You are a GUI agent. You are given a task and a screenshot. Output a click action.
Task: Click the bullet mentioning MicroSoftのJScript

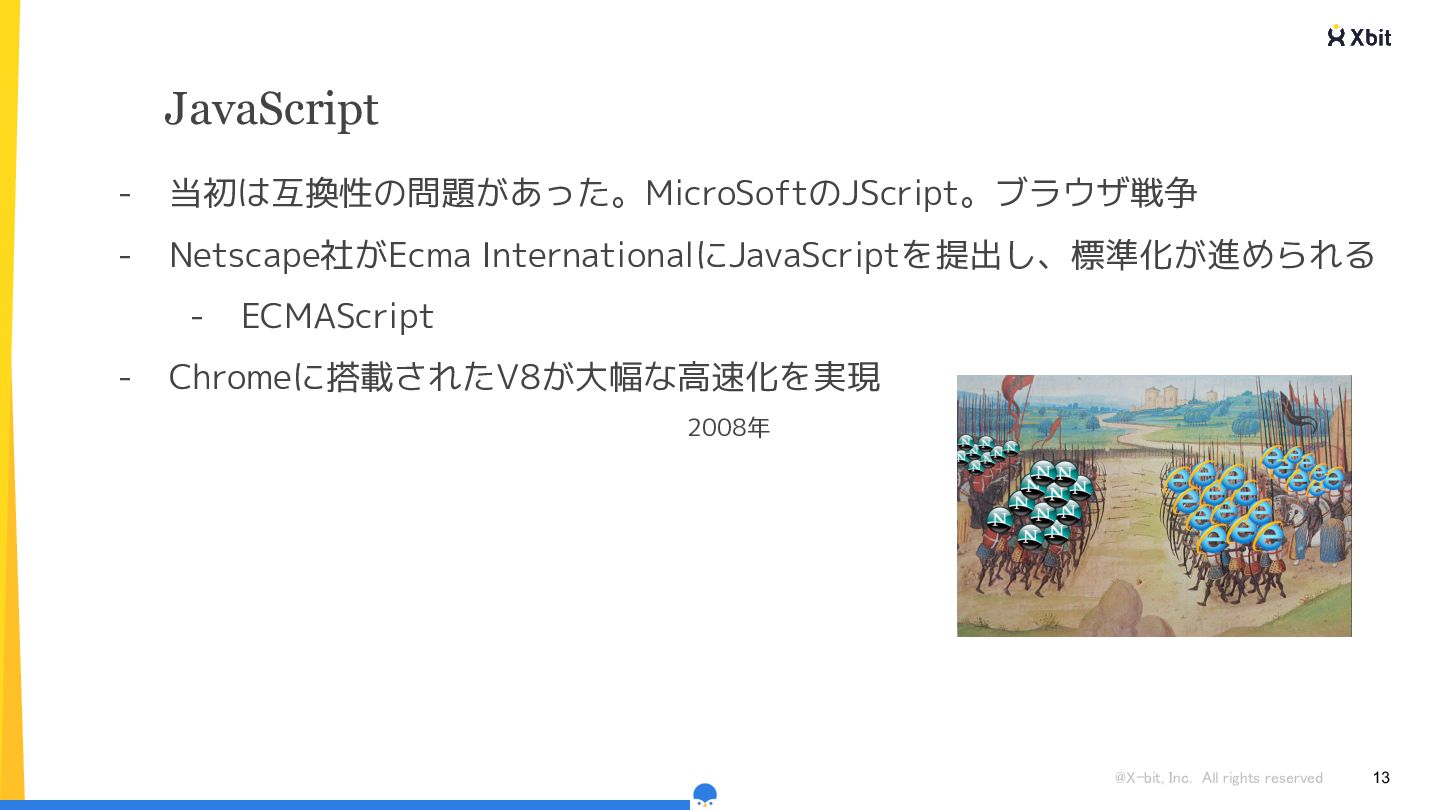[683, 193]
